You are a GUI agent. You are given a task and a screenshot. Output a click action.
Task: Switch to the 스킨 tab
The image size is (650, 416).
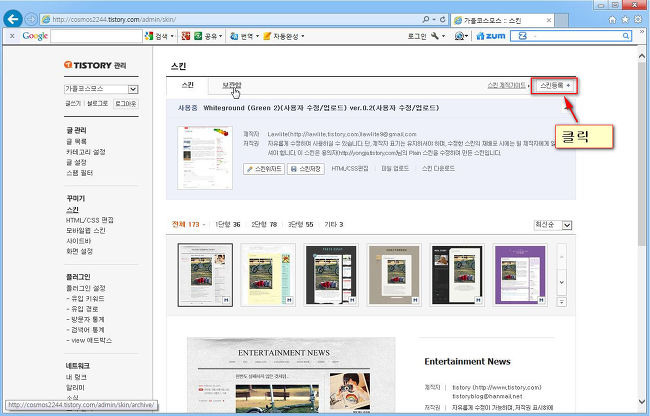187,85
